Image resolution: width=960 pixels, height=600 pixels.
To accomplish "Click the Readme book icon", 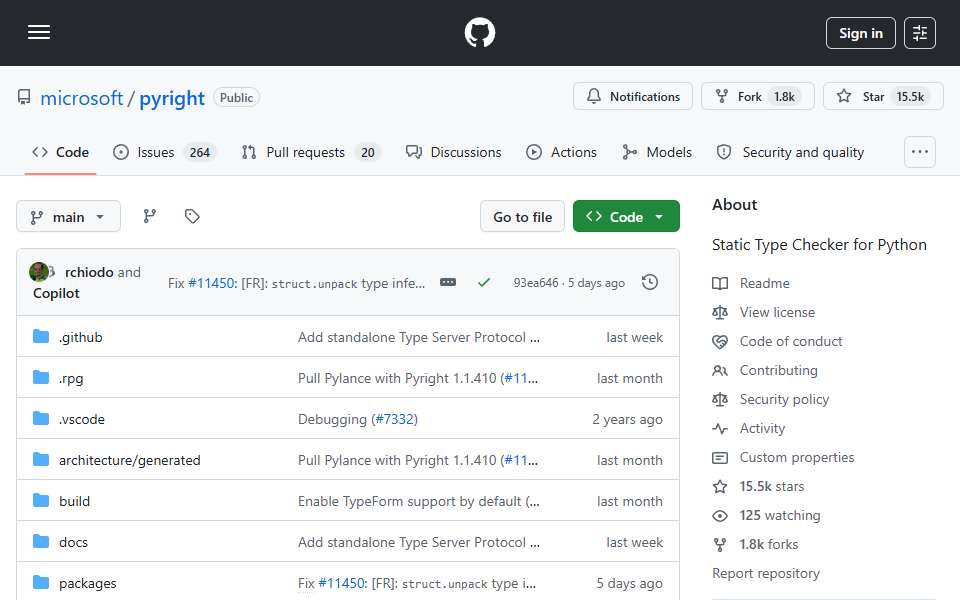I will (720, 283).
